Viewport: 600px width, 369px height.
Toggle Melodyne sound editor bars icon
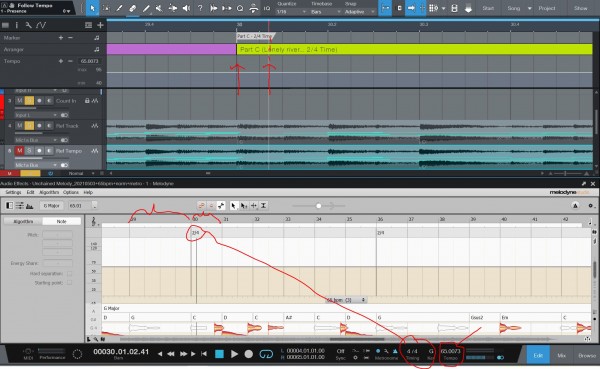(x=20, y=206)
